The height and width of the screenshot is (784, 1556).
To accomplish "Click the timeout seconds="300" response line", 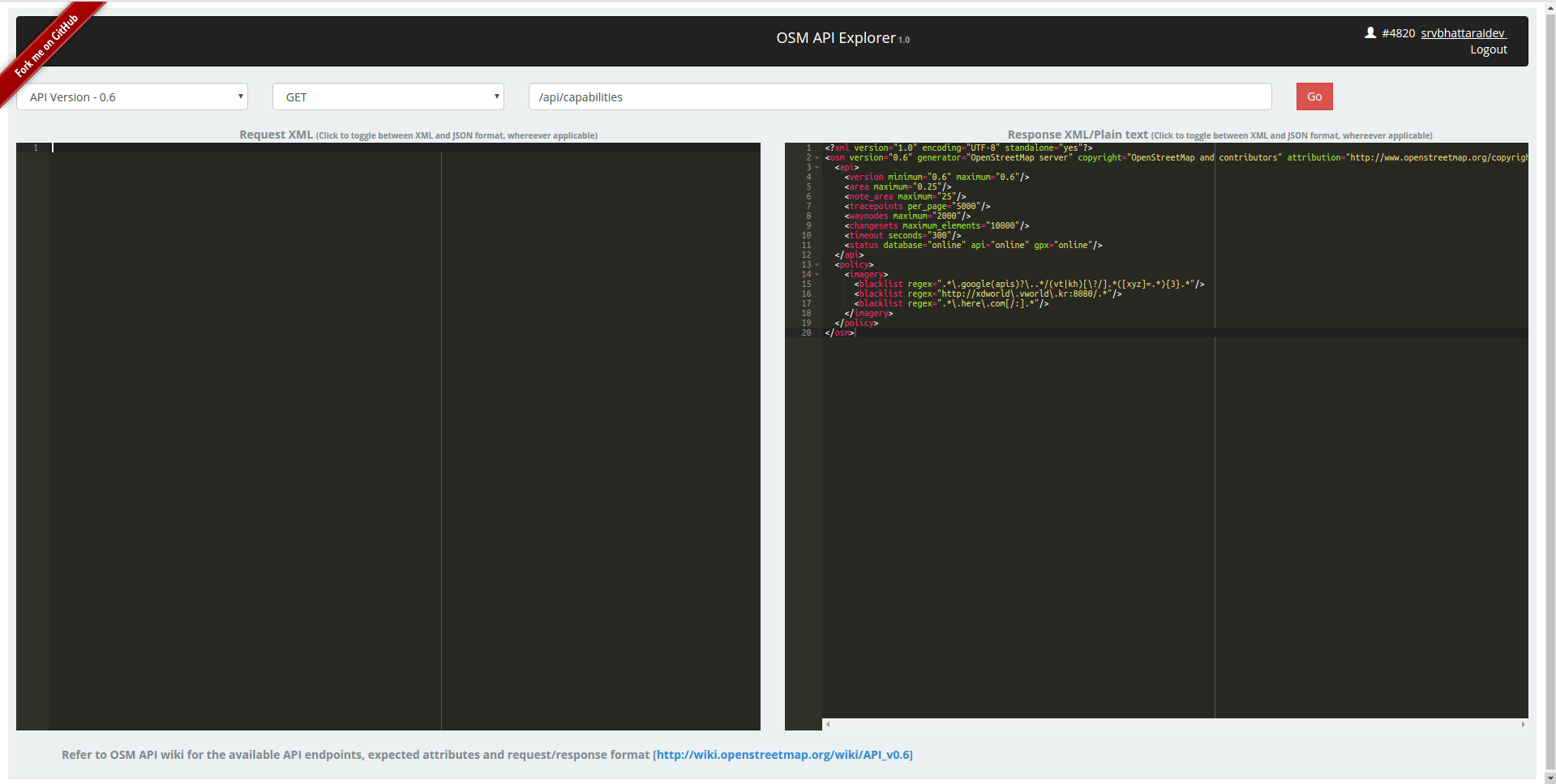I will tap(902, 236).
